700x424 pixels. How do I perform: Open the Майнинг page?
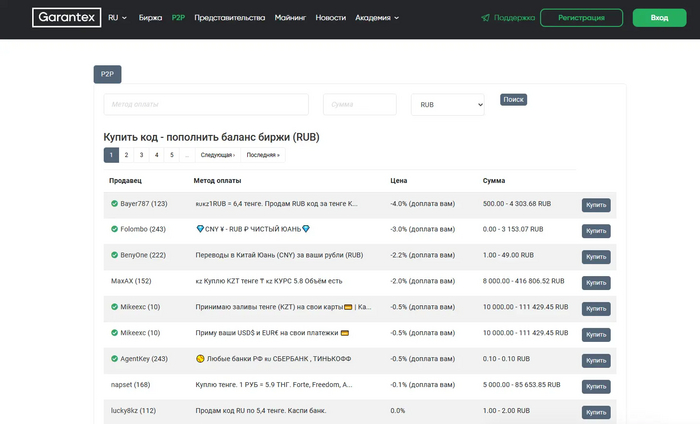290,18
